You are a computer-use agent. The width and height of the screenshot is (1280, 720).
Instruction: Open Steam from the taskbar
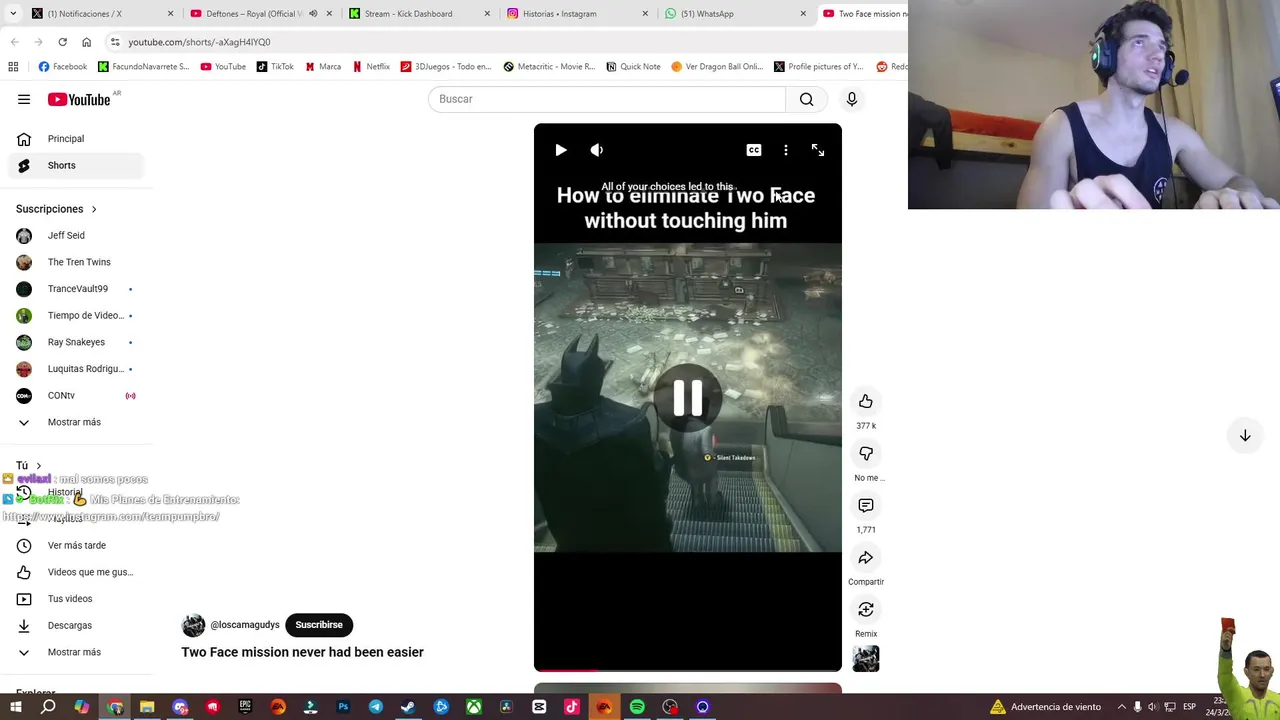point(408,707)
